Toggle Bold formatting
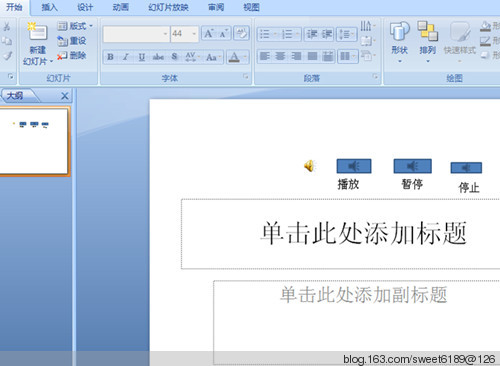Viewport: 500px width, 366px height. 110,57
